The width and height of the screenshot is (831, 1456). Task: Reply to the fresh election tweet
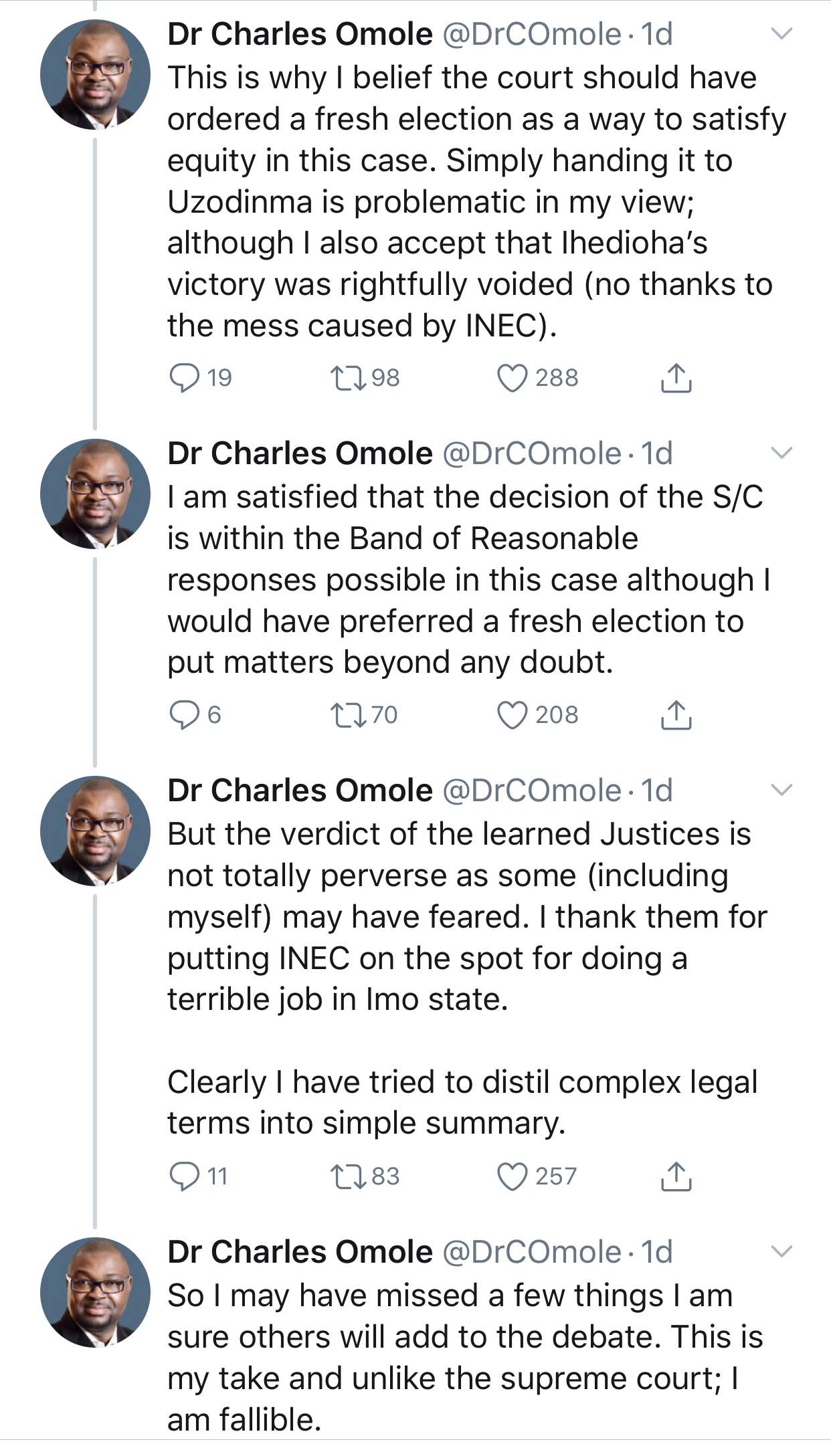(x=185, y=378)
